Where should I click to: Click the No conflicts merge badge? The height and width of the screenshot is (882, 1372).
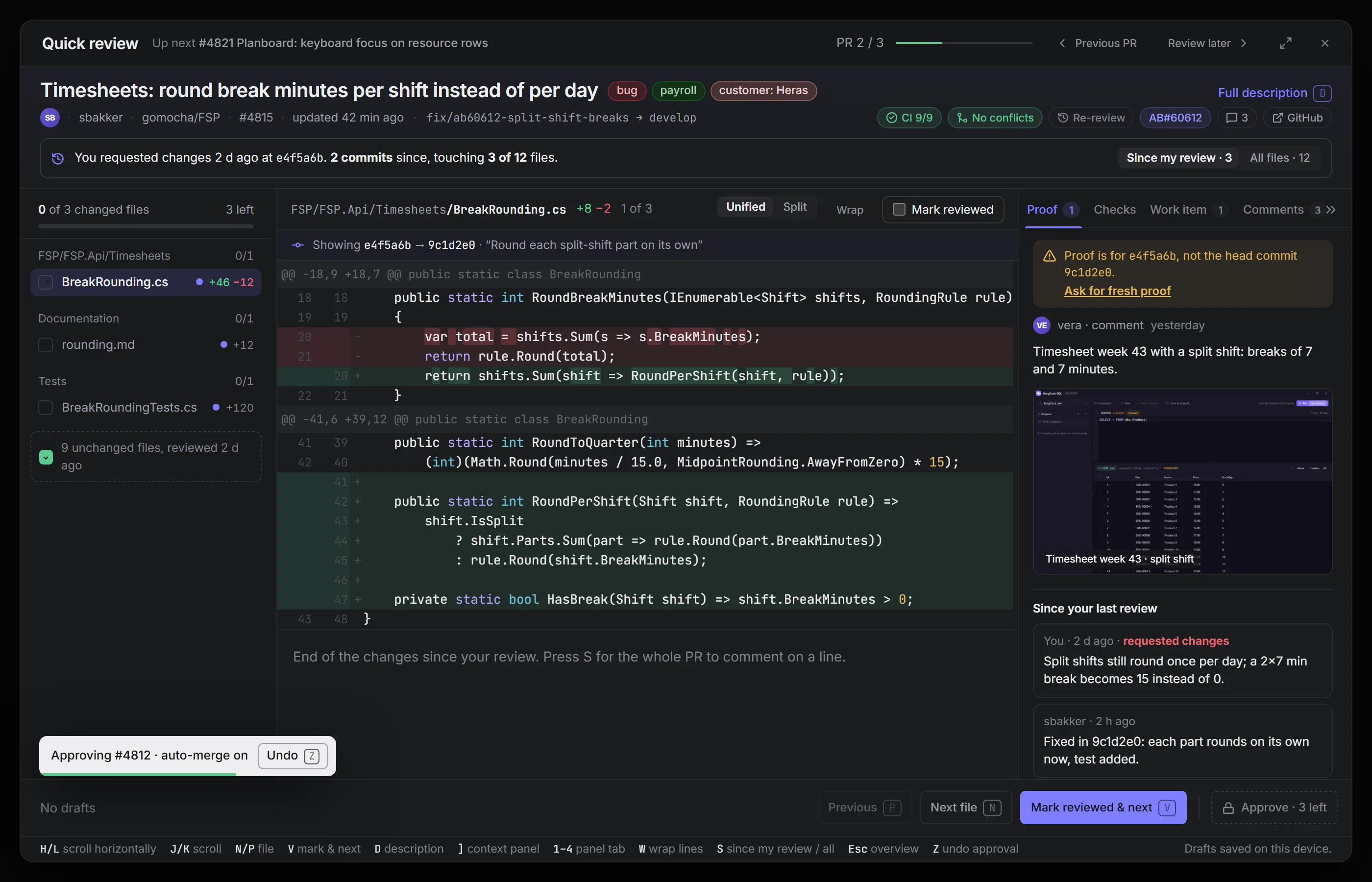[x=995, y=118]
